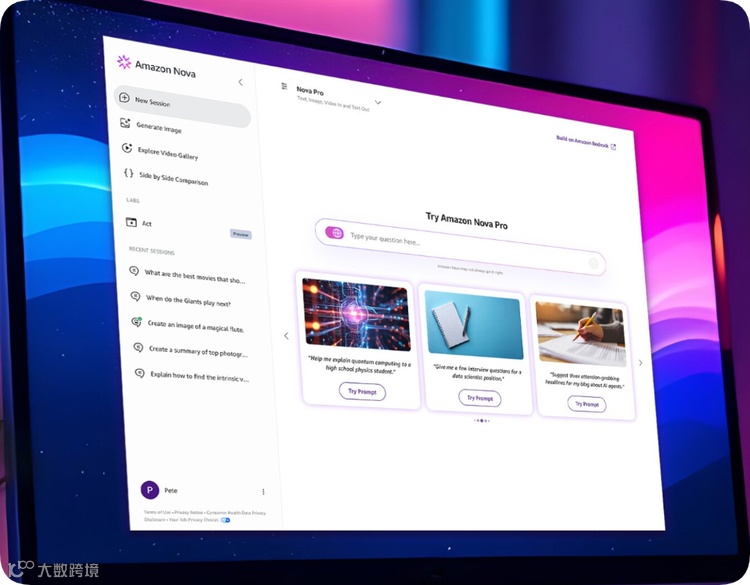Click the 'Type your question here' input field

point(460,247)
